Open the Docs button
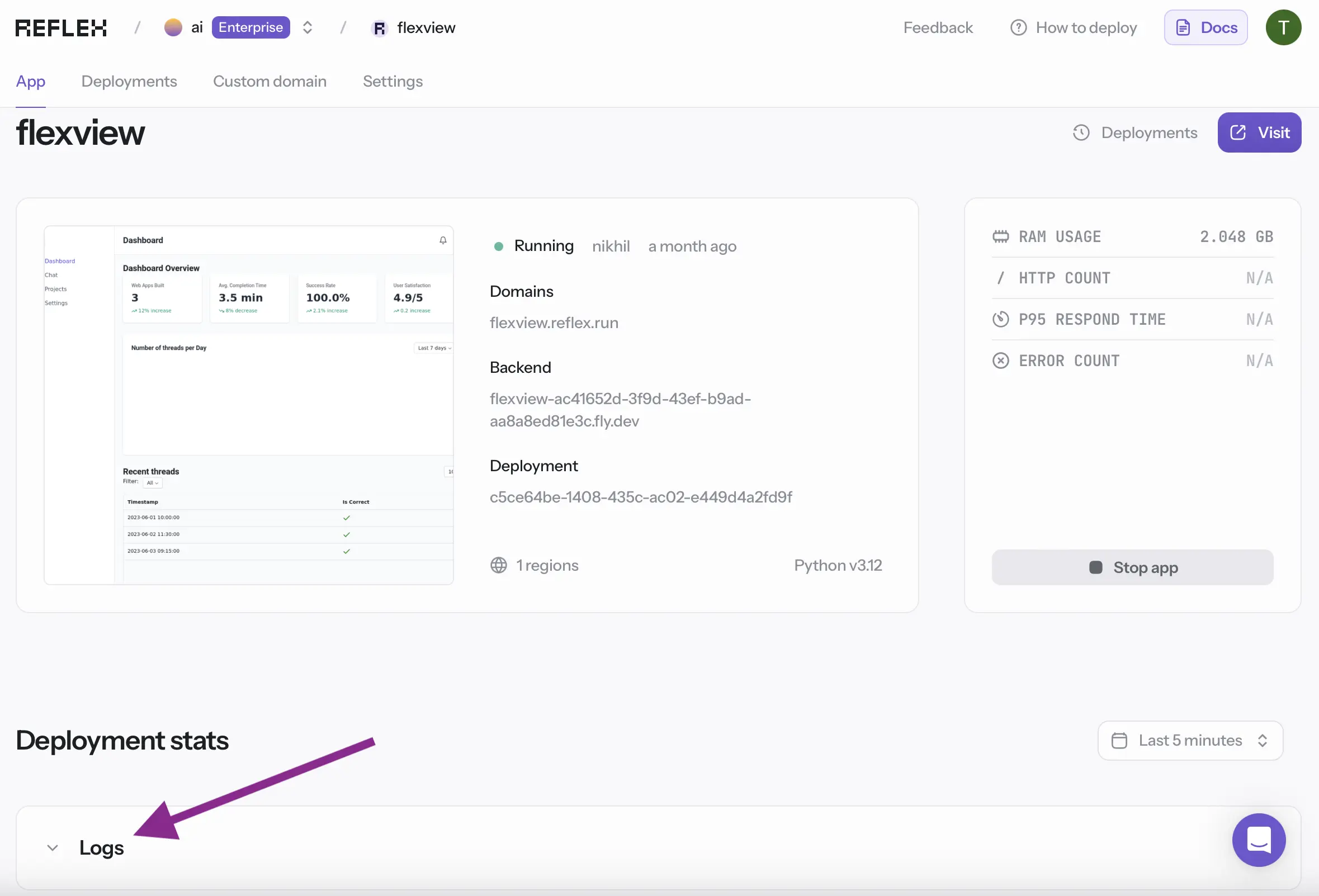 click(x=1205, y=27)
